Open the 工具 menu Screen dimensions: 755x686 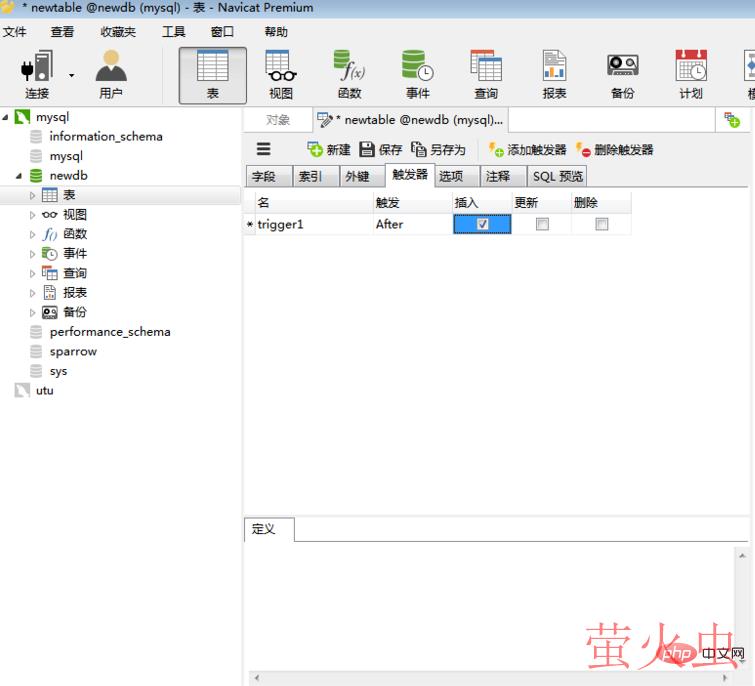[x=173, y=32]
